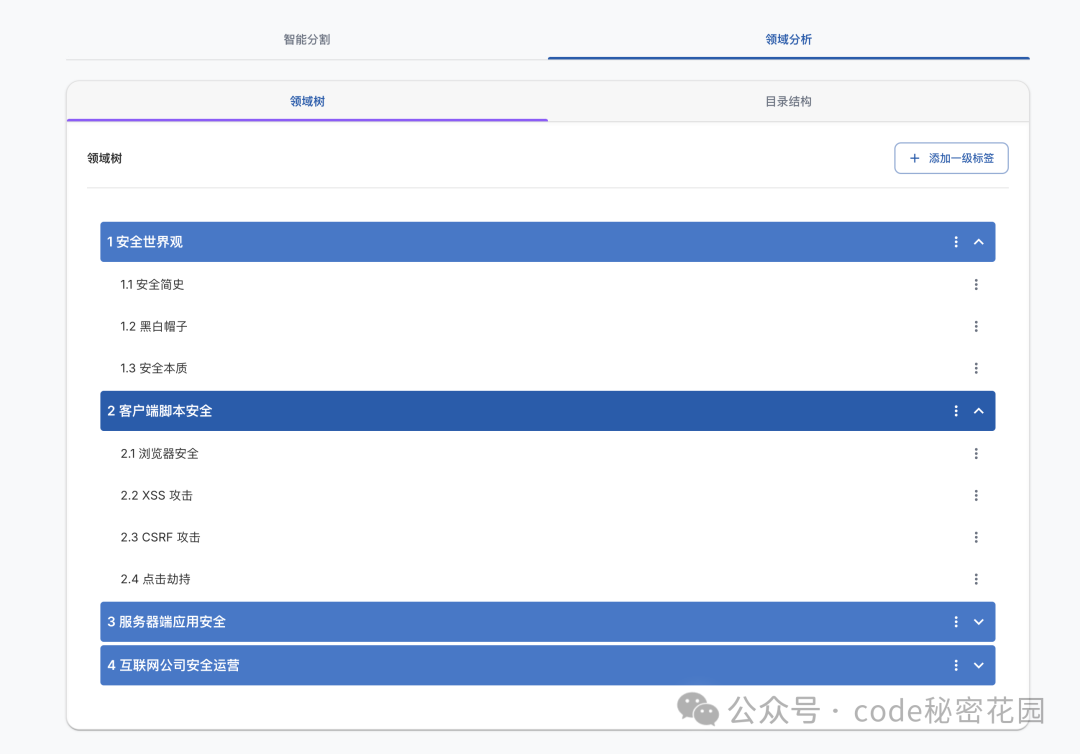Select the 2.1 浏览器安全 tree item
The height and width of the screenshot is (754, 1080).
pyautogui.click(x=548, y=453)
